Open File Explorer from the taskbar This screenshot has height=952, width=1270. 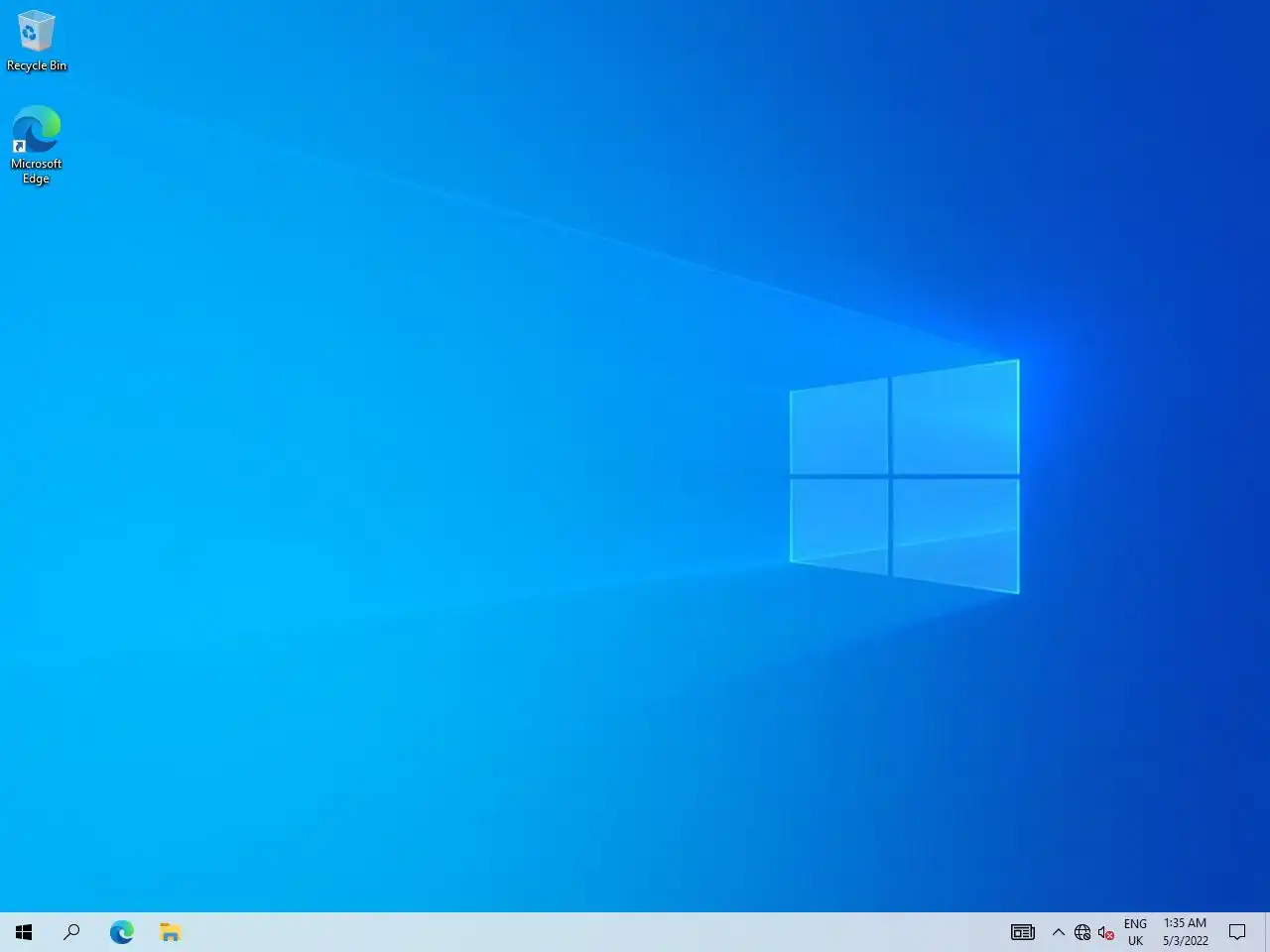170,932
